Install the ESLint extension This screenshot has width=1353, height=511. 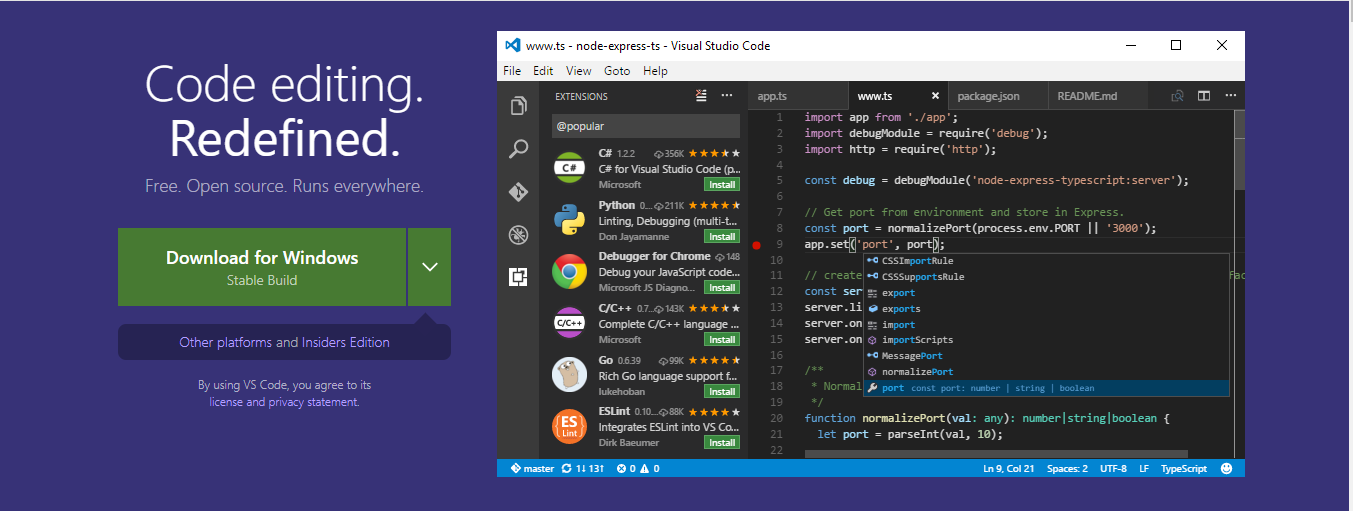(722, 443)
